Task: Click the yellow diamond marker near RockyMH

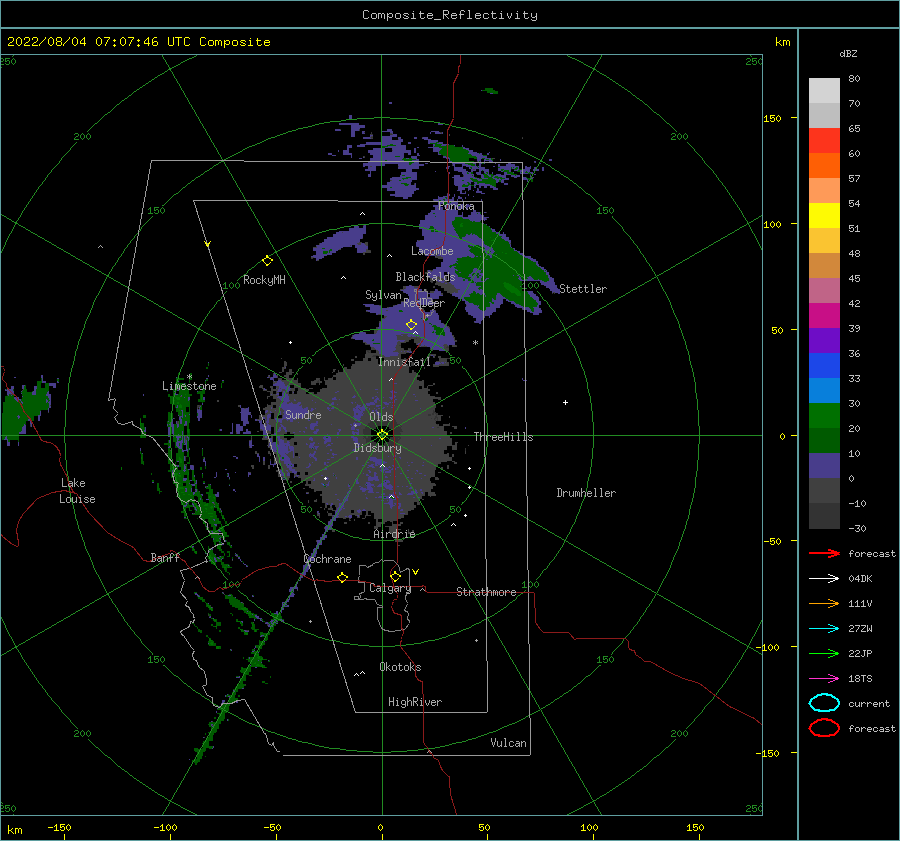Action: (x=267, y=261)
